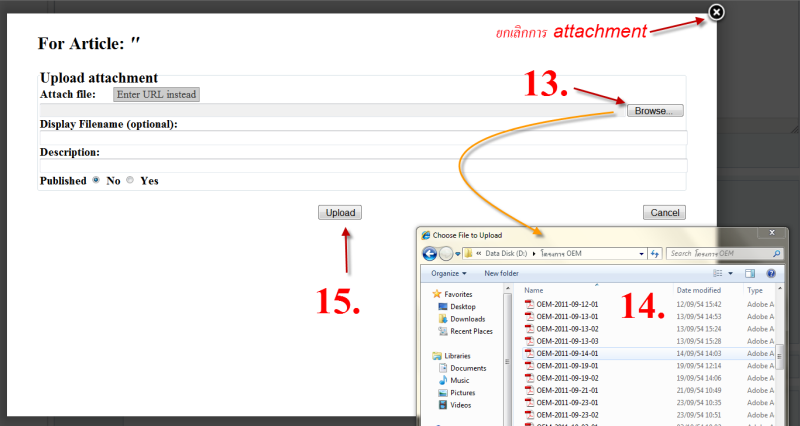Close the Choose File to Upload dialog
The width and height of the screenshot is (800, 426).
pyautogui.click(x=771, y=233)
